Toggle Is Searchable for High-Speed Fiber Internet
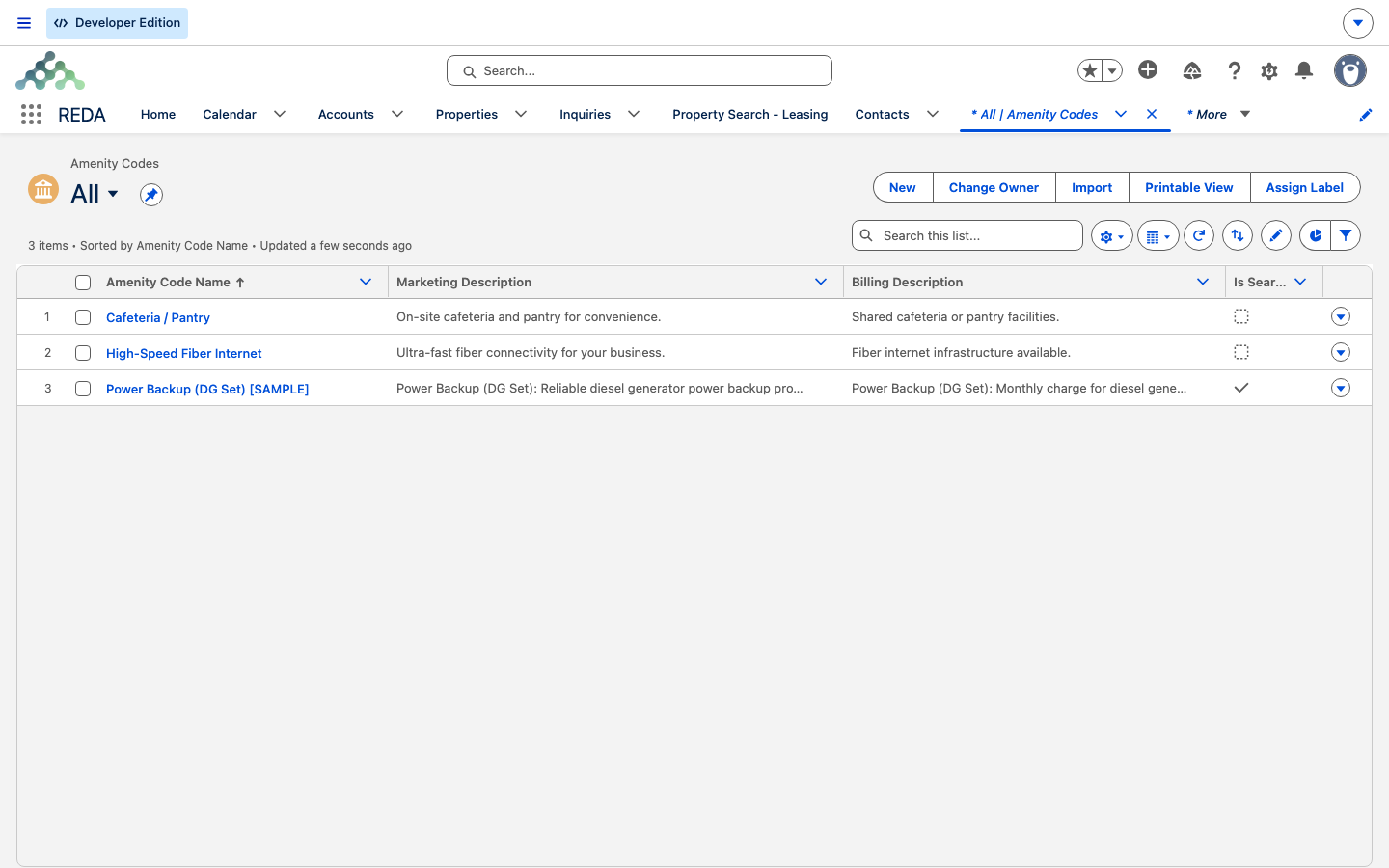Image resolution: width=1389 pixels, height=868 pixels. [1241, 352]
